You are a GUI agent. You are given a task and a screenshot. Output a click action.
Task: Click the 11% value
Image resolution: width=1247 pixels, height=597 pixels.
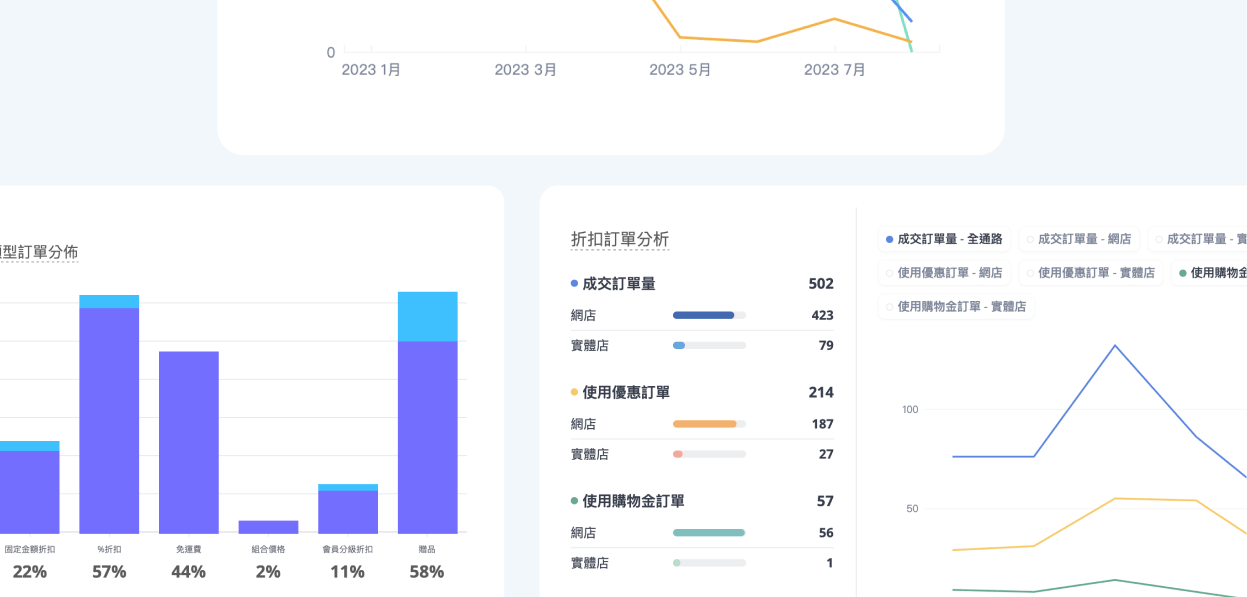(x=348, y=572)
